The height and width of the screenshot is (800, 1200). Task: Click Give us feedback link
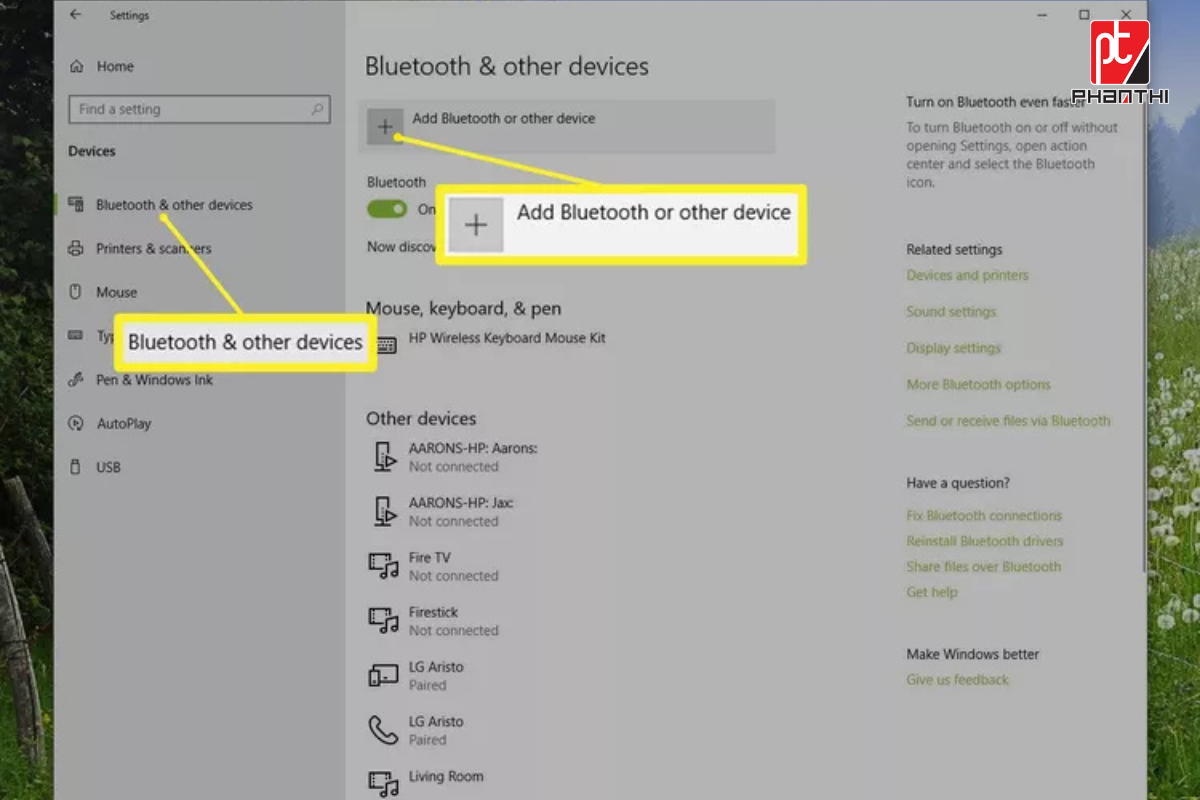(x=958, y=680)
